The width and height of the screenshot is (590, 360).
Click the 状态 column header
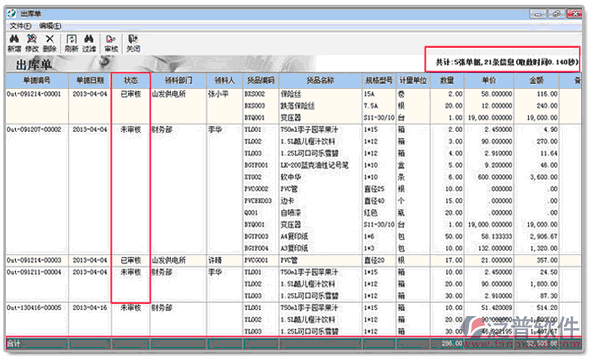[131, 80]
